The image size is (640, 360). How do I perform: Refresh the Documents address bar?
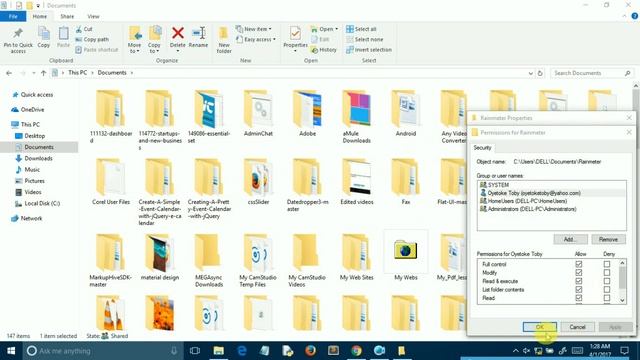(540, 73)
